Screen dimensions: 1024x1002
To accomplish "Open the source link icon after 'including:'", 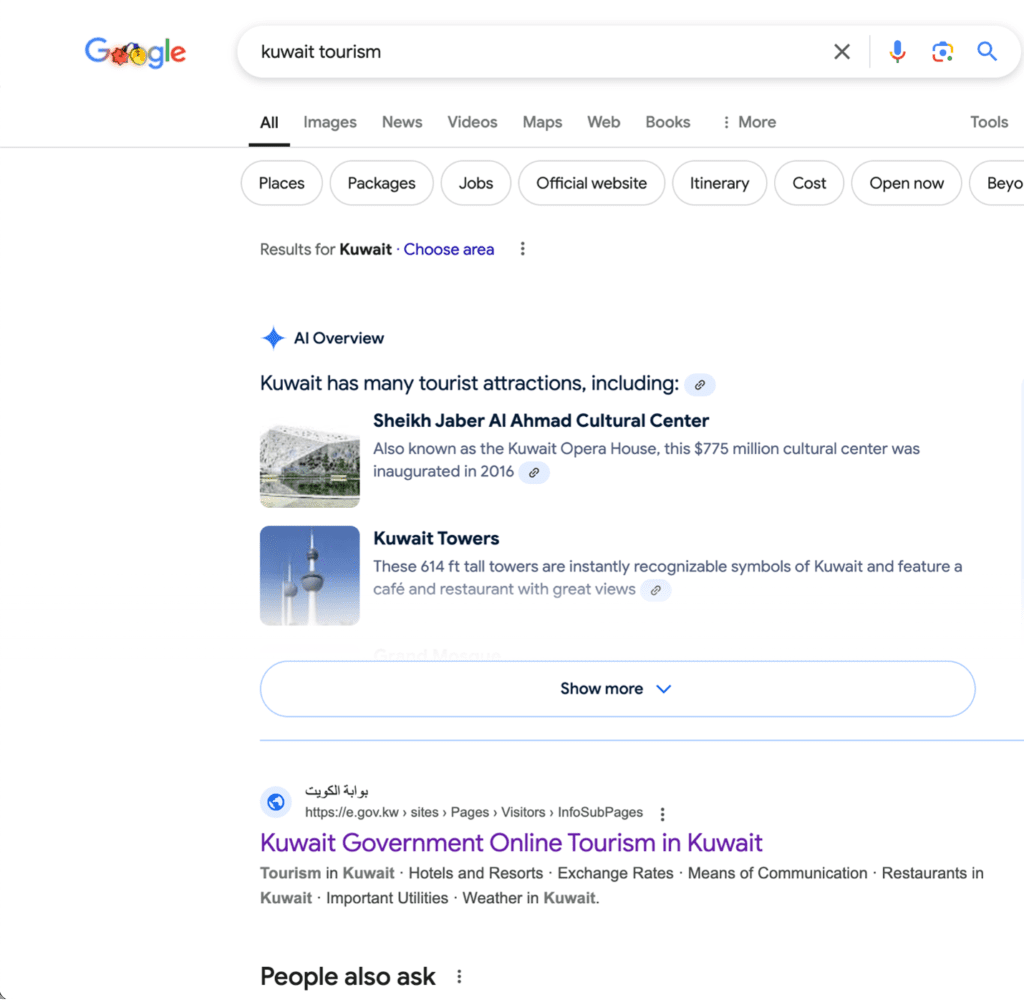I will 699,385.
